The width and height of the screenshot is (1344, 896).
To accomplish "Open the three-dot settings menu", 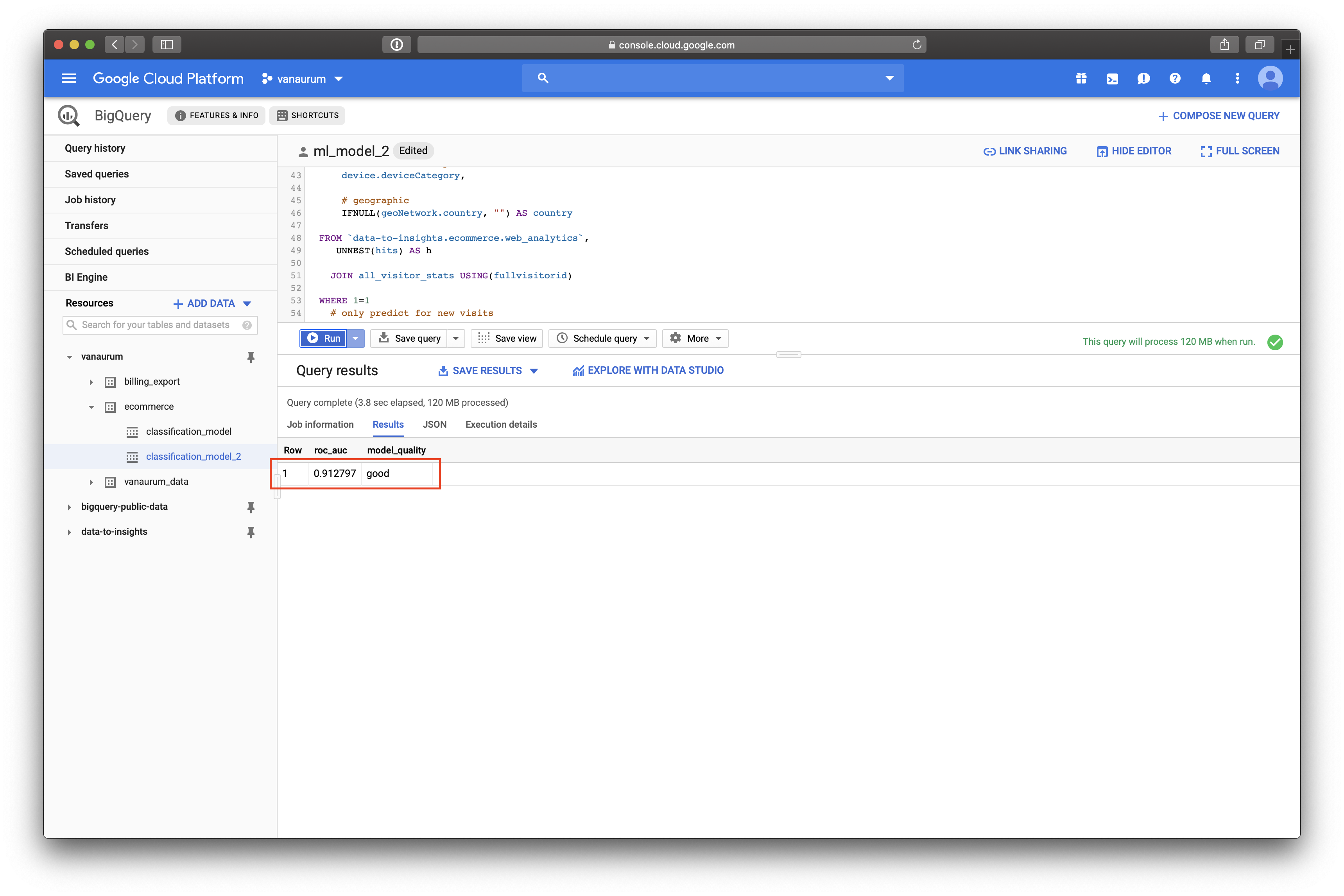I will pyautogui.click(x=1237, y=78).
